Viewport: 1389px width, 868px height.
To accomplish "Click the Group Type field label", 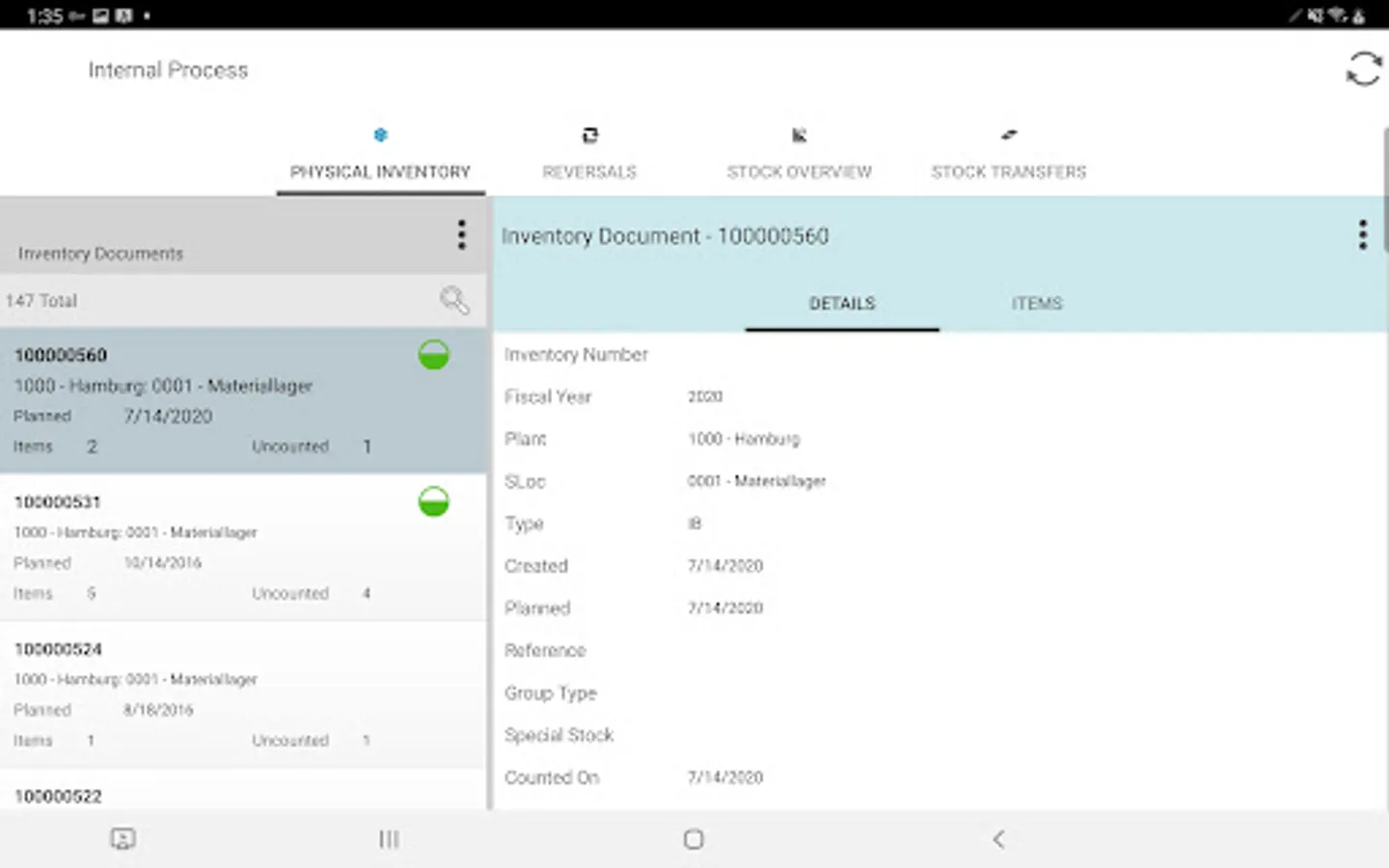I will [x=551, y=692].
